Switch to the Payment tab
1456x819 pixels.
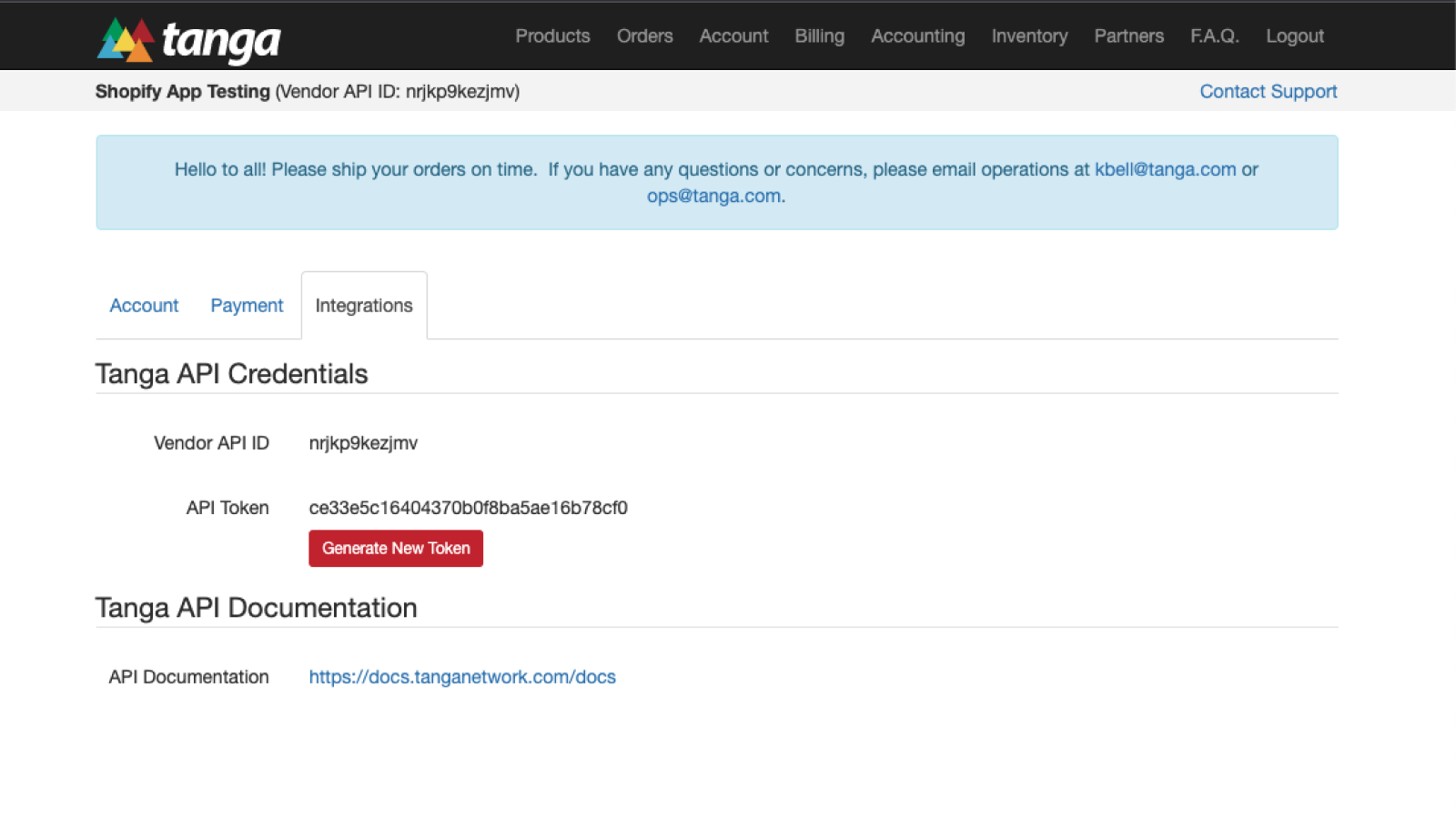pyautogui.click(x=247, y=306)
